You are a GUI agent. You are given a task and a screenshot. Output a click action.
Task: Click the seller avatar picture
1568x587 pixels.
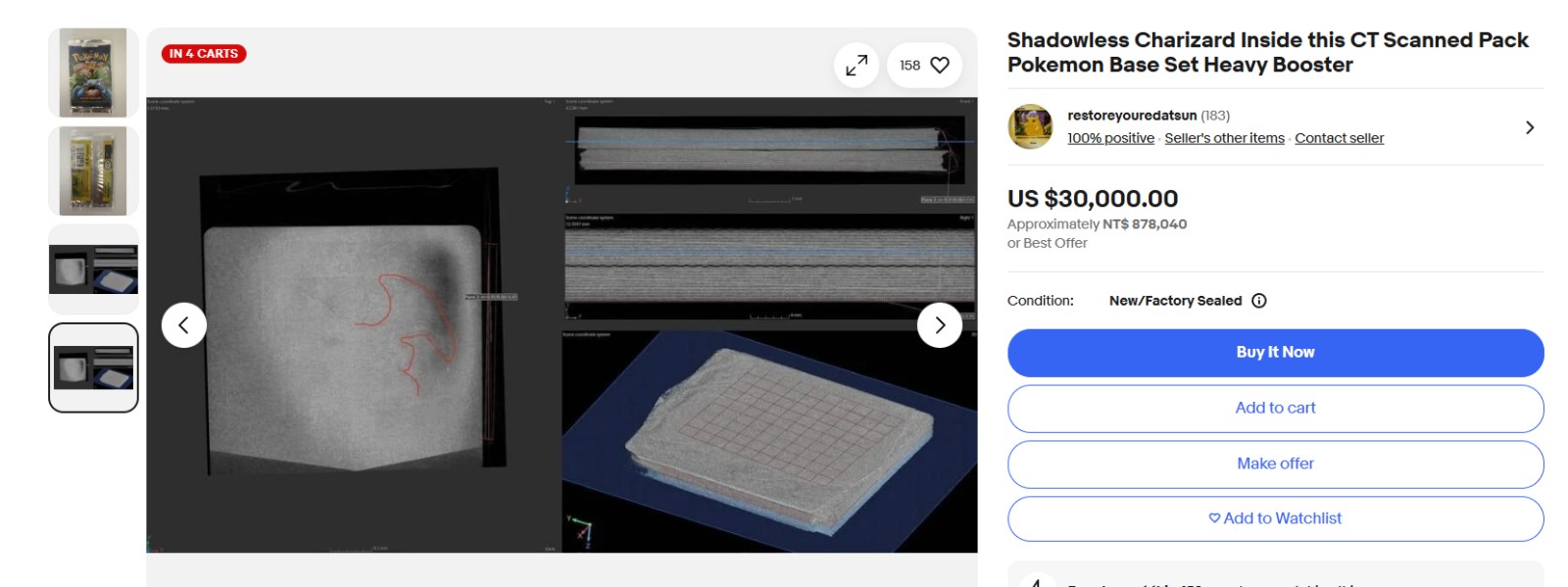pyautogui.click(x=1031, y=127)
